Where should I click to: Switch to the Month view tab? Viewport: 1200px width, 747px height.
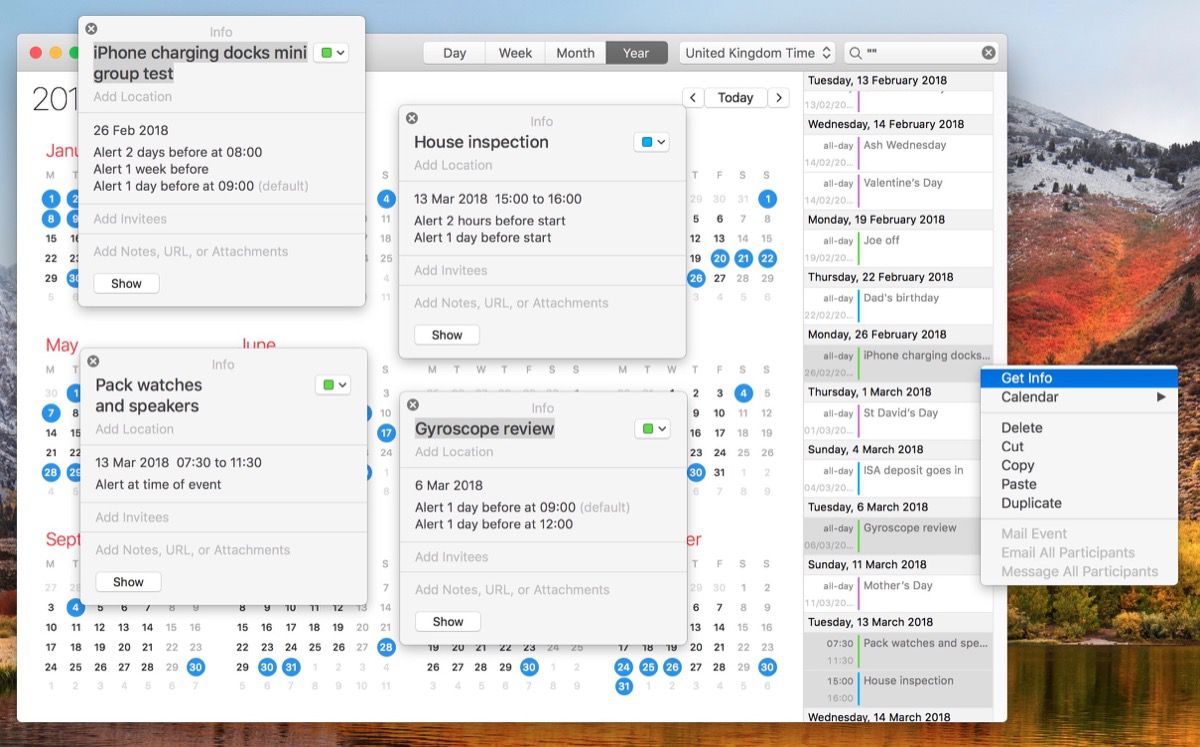[575, 52]
